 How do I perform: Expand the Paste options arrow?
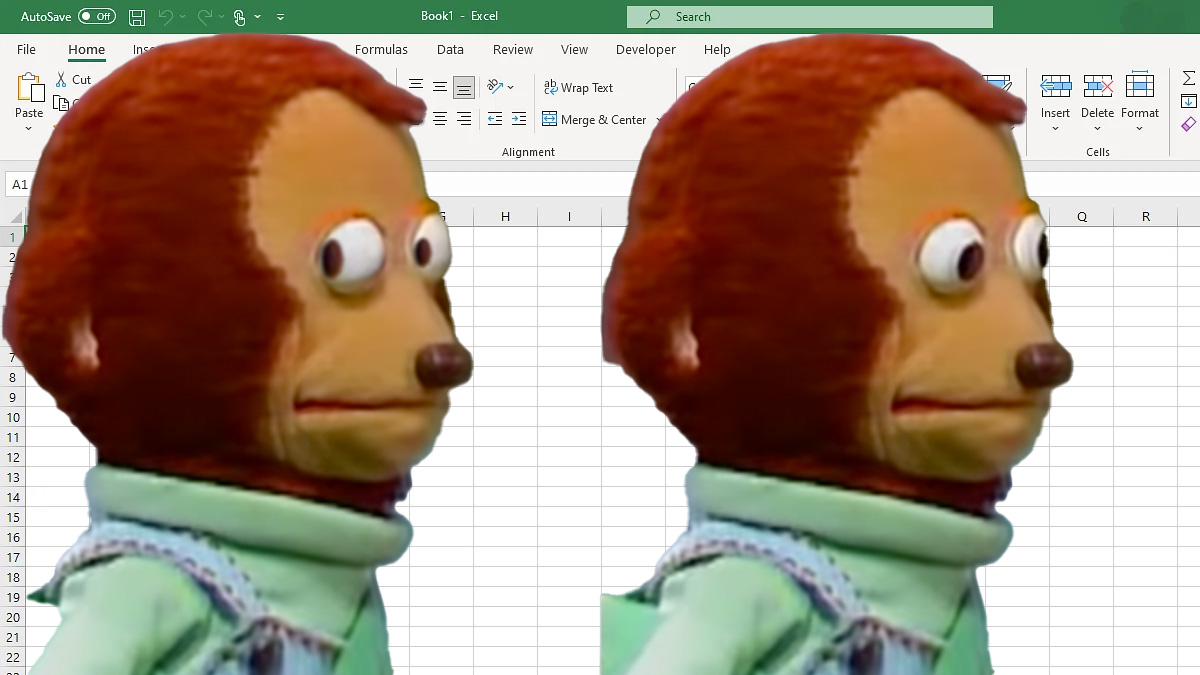click(29, 129)
